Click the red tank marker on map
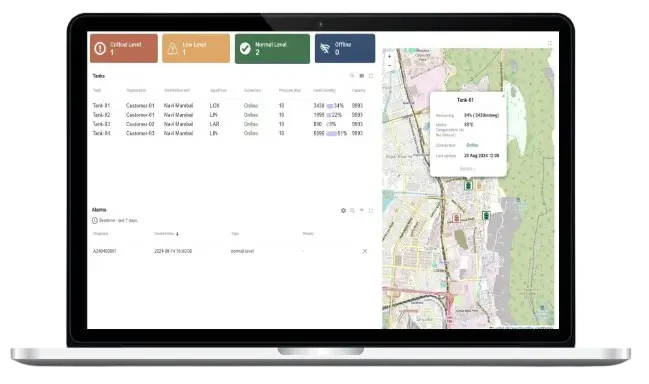The image size is (649, 384). coord(456,218)
